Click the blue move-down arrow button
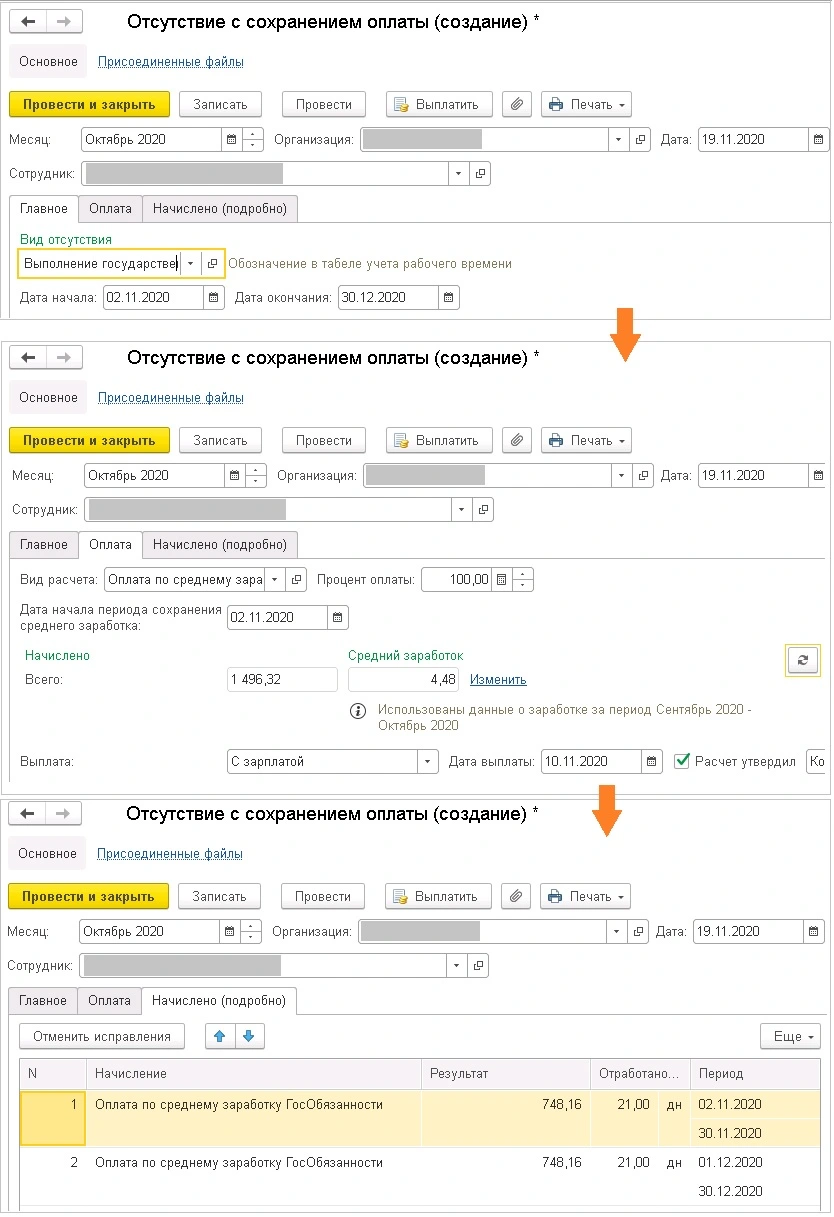Image resolution: width=834 pixels, height=1217 pixels. click(x=248, y=1036)
